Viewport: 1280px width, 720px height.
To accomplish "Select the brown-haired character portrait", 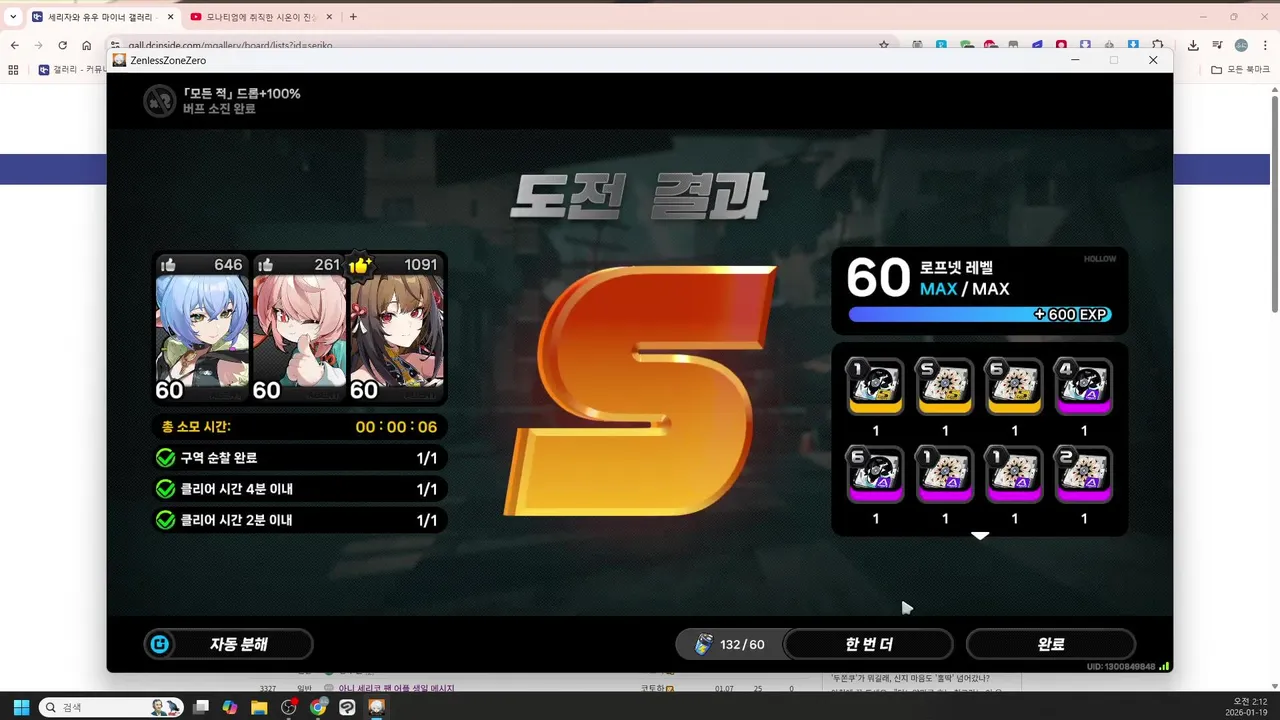I will point(396,328).
